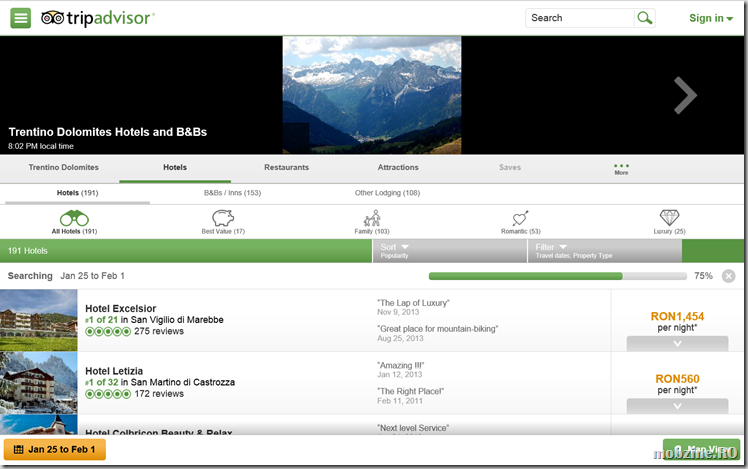Click "Trentino Dolomites Hotels and B&Bs" heading

coord(108,132)
